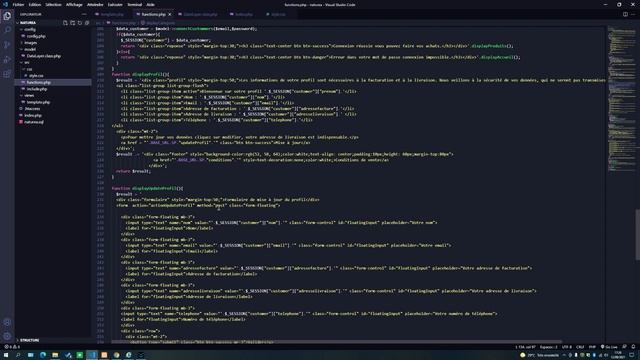640x360 pixels.
Task: Open the Edition menu
Action: coord(35,4)
